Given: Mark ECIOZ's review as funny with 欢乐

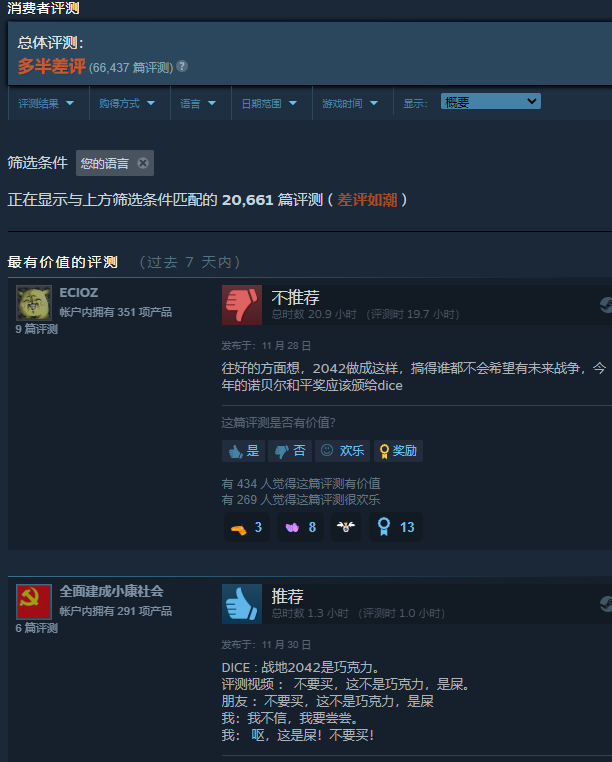Looking at the screenshot, I should [x=343, y=451].
